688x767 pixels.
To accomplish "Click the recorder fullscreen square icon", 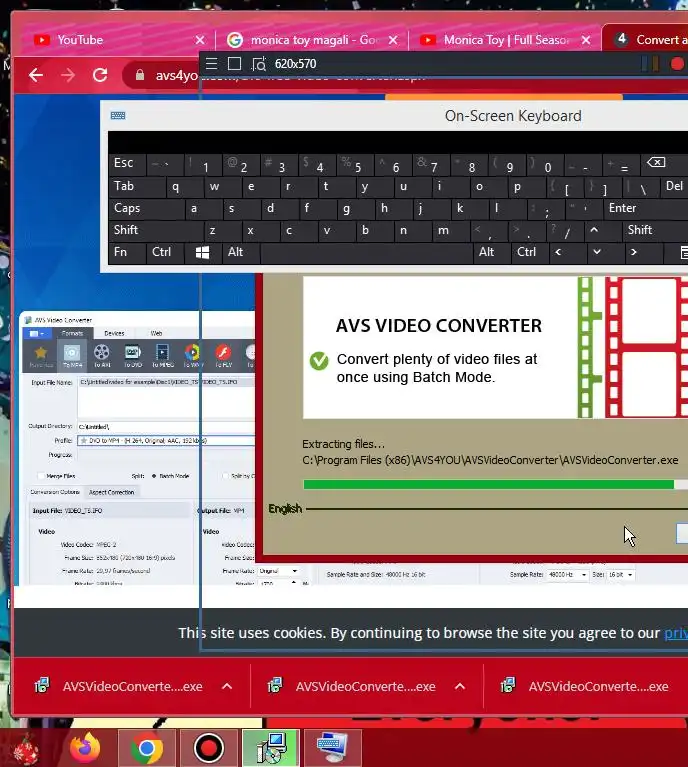I will click(x=234, y=64).
